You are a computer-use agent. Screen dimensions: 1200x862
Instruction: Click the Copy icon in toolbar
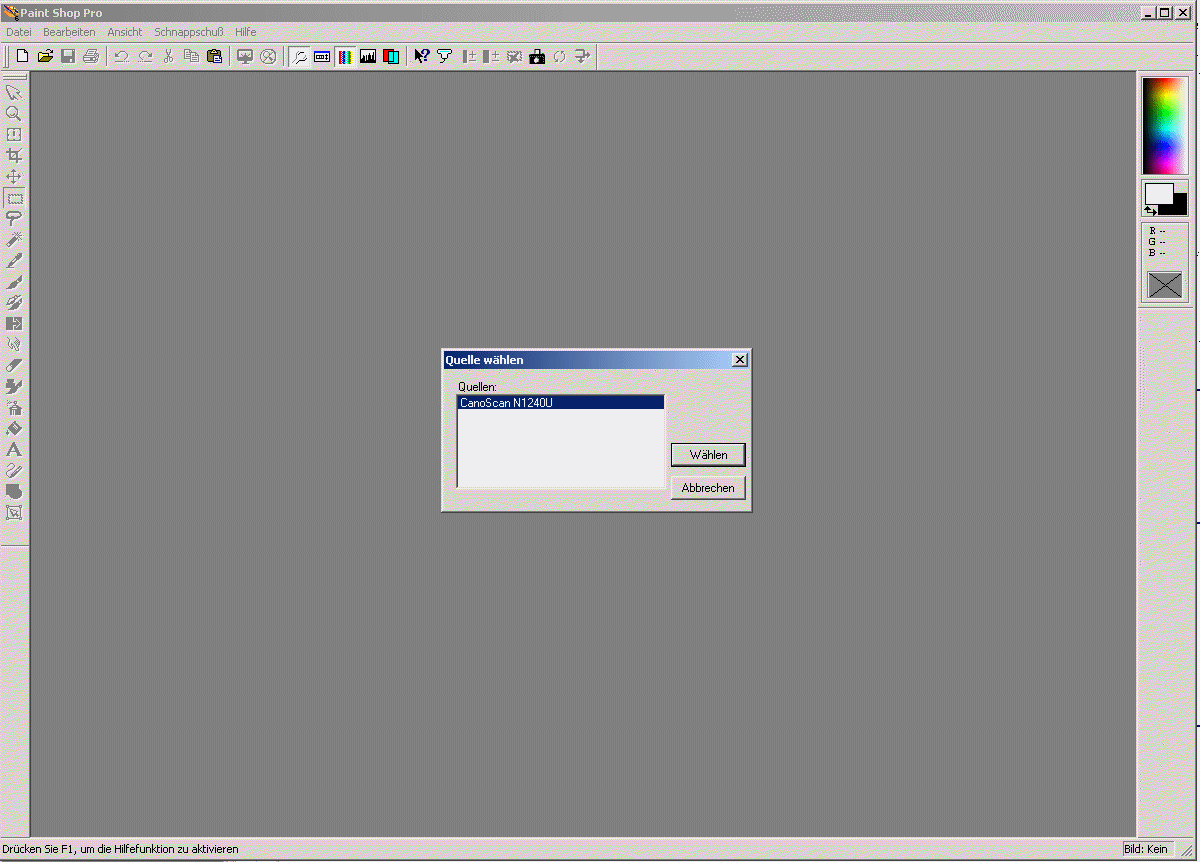point(191,57)
